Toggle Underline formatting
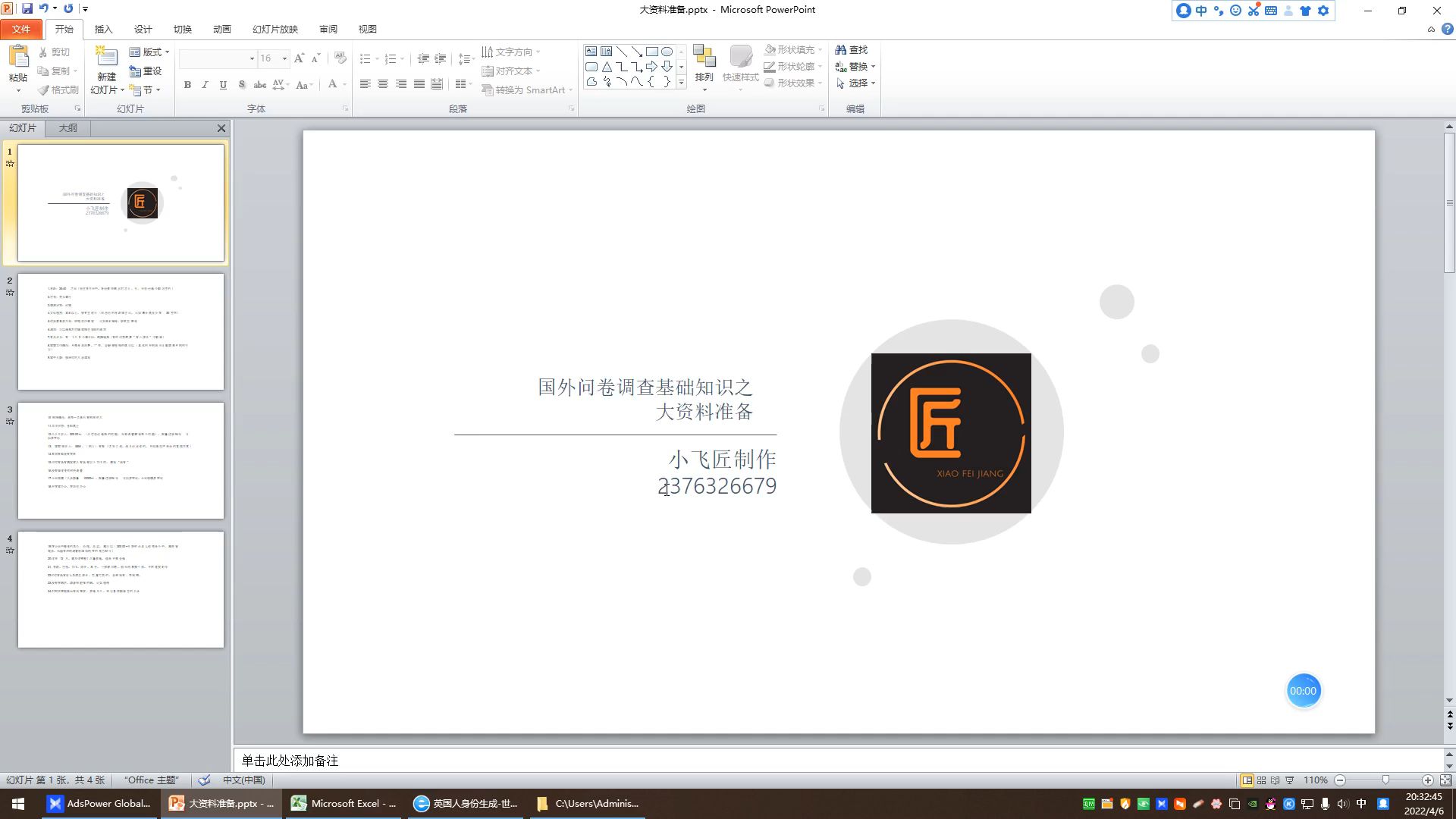1456x819 pixels. tap(223, 85)
